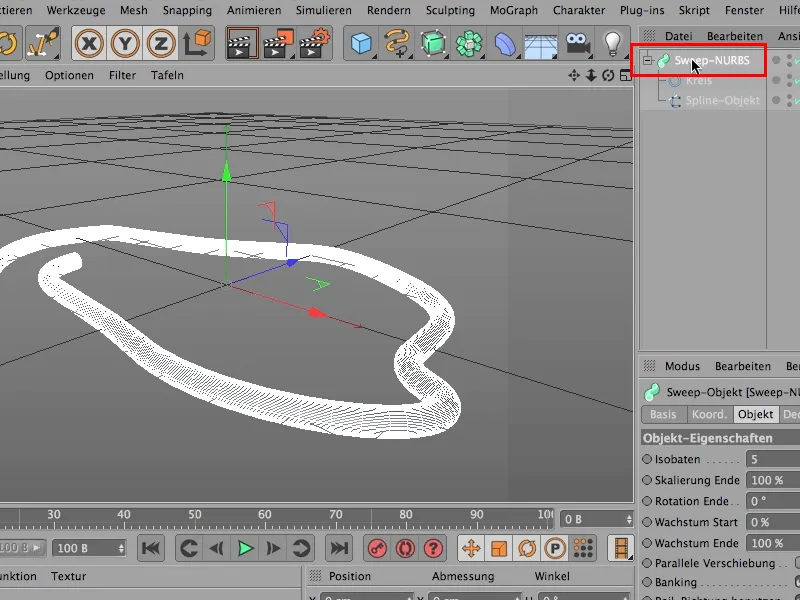
Task: Click the Array modeling object icon
Action: point(469,43)
